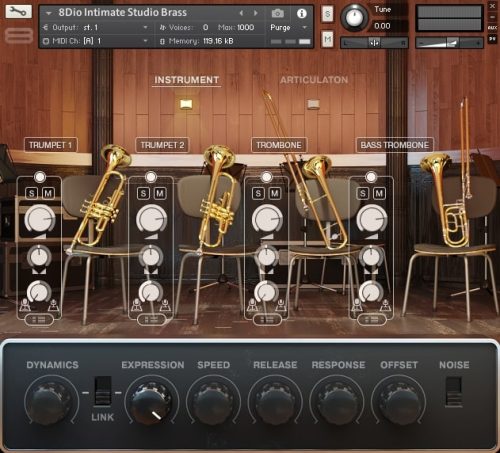
Task: Click the close-mic icon under Trombone
Action: [252, 305]
